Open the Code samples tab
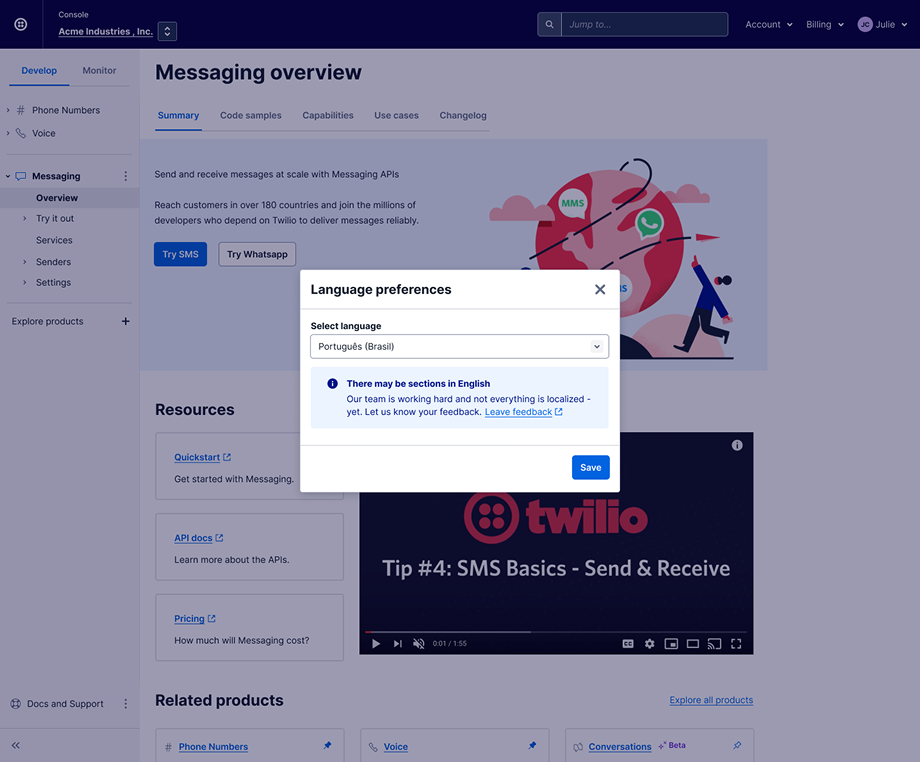The image size is (920, 762). pos(251,116)
